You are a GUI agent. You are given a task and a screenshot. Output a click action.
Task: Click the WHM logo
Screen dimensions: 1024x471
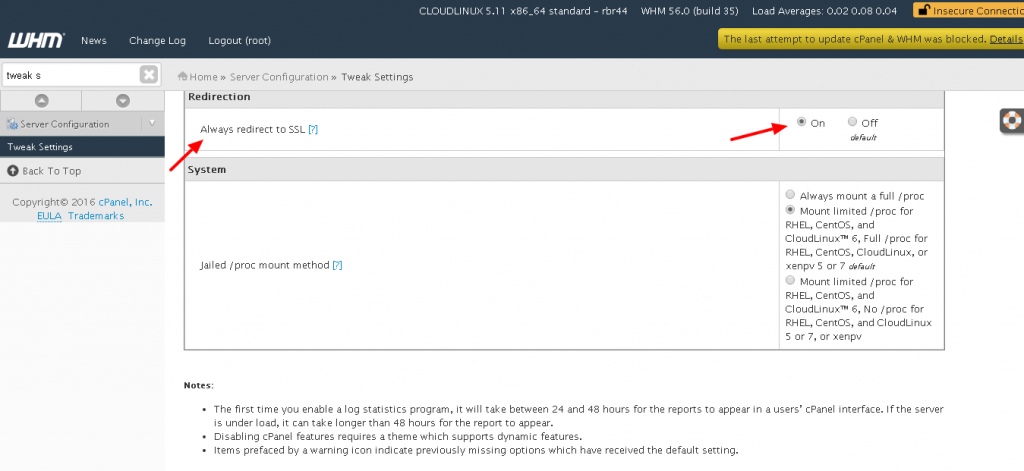point(36,41)
